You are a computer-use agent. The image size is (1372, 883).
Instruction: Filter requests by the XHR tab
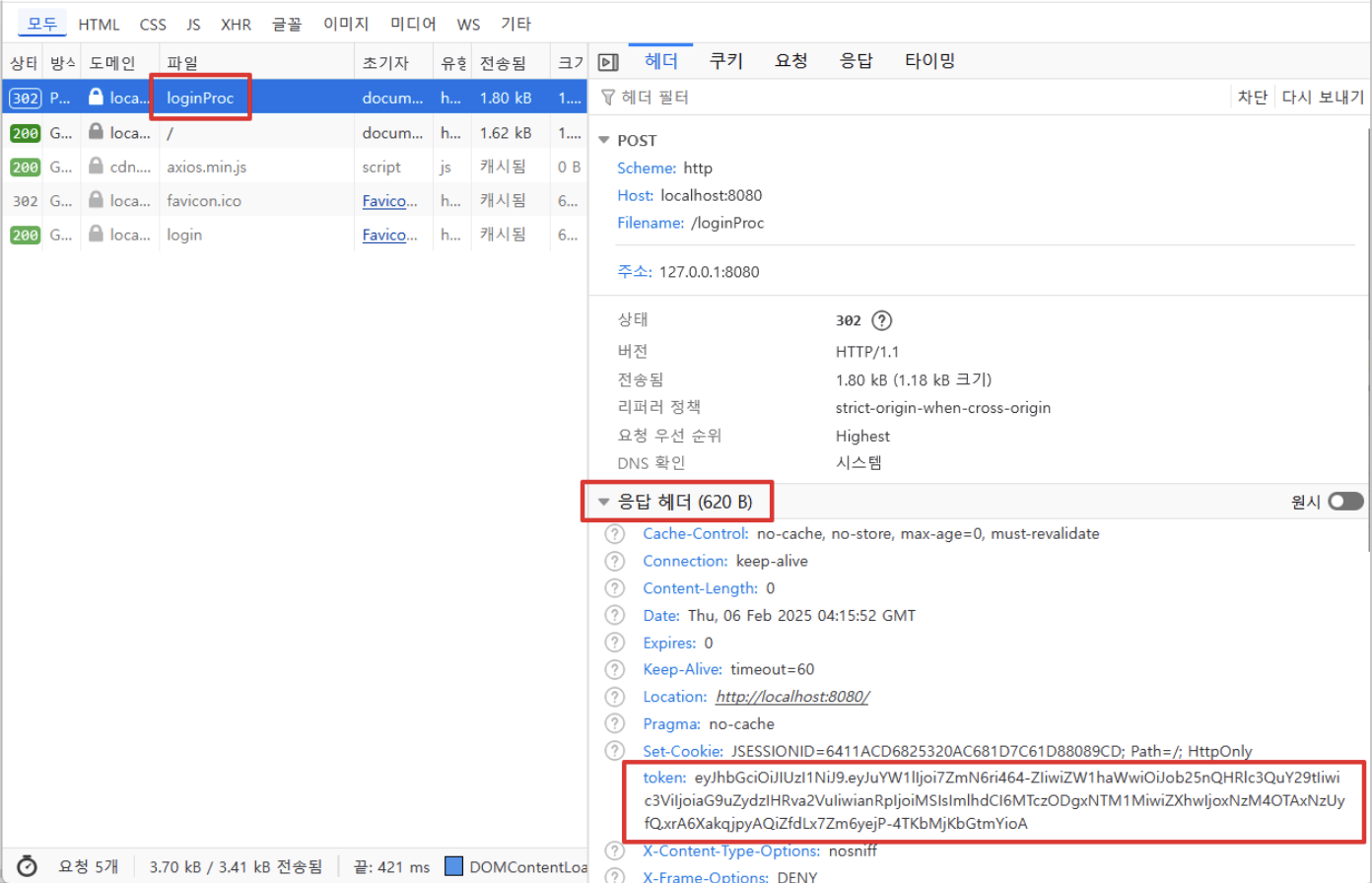click(x=236, y=23)
